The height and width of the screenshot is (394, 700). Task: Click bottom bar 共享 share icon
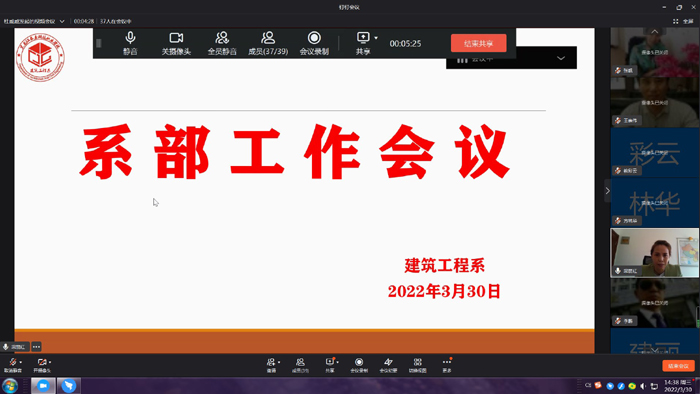click(330, 362)
